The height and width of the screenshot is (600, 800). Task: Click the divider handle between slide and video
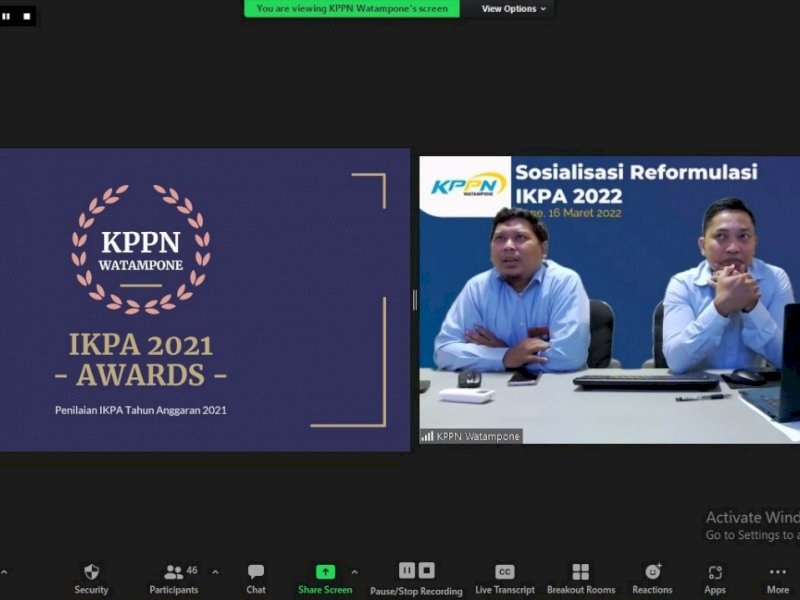pos(415,300)
